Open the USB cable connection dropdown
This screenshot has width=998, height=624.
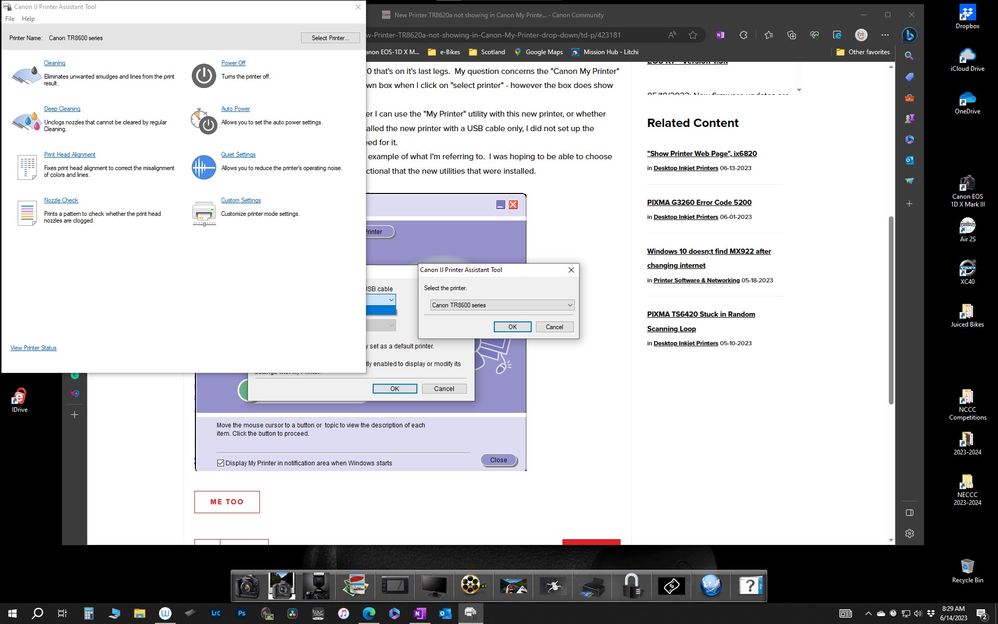point(388,300)
